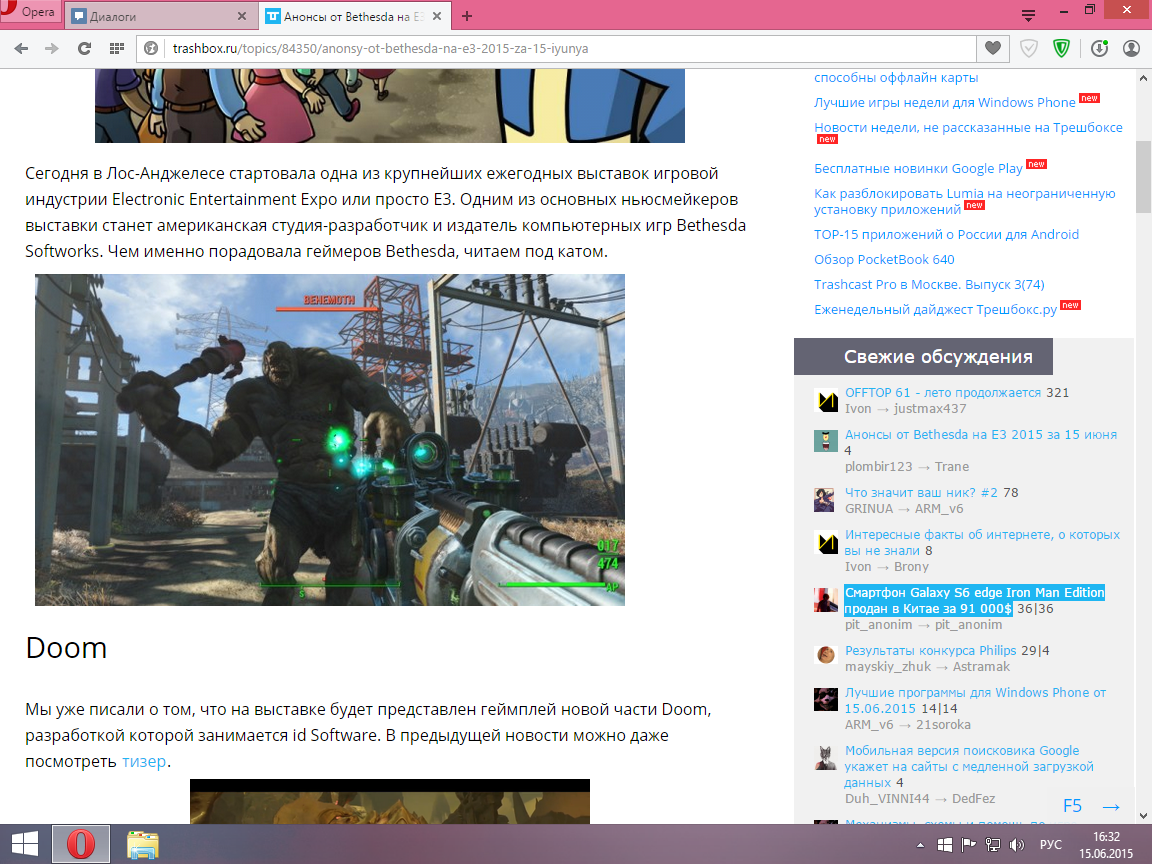1152x864 pixels.
Task: Close the Анонсы от Bethesda tab
Action: (x=436, y=15)
